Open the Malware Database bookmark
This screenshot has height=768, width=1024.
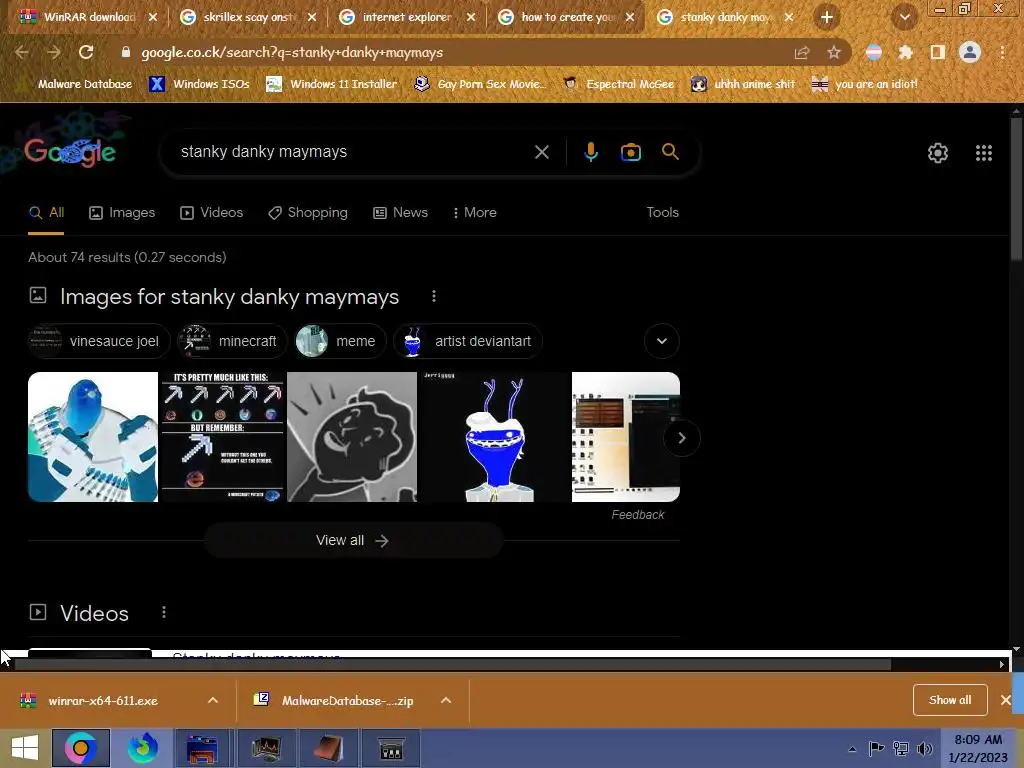pos(75,84)
